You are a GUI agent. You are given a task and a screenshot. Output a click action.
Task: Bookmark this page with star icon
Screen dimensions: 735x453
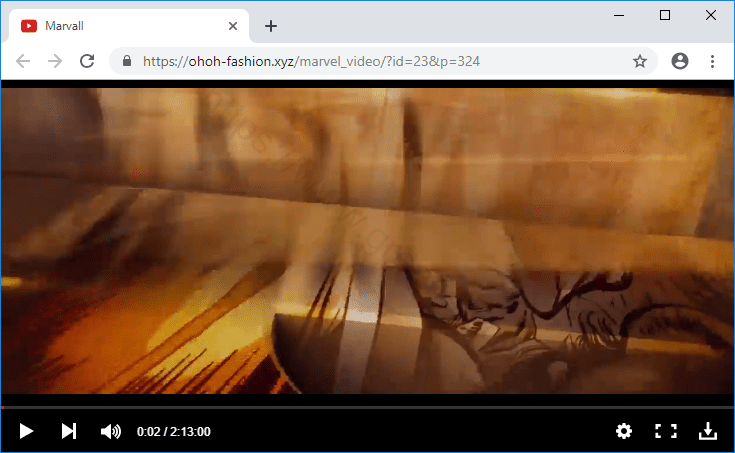[640, 61]
